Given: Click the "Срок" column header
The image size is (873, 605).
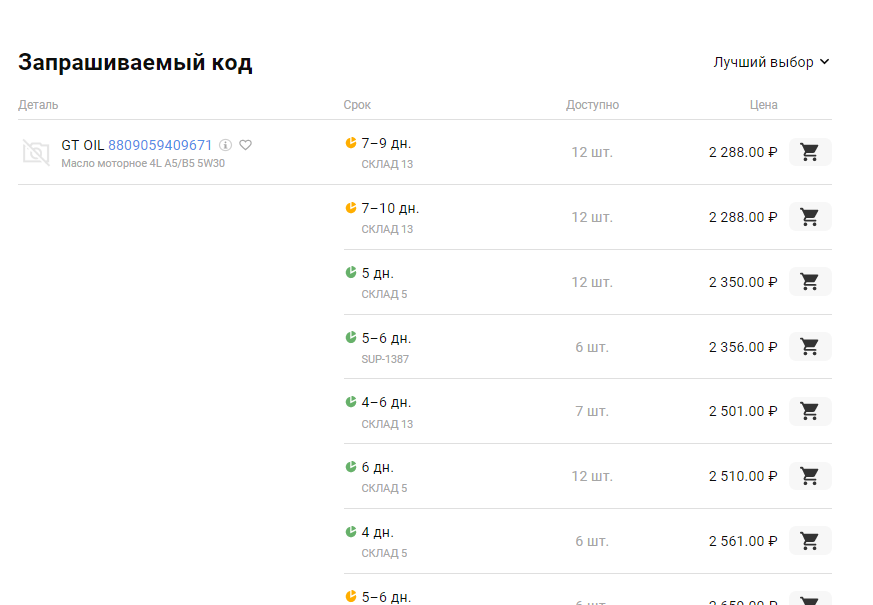Looking at the screenshot, I should [x=357, y=105].
